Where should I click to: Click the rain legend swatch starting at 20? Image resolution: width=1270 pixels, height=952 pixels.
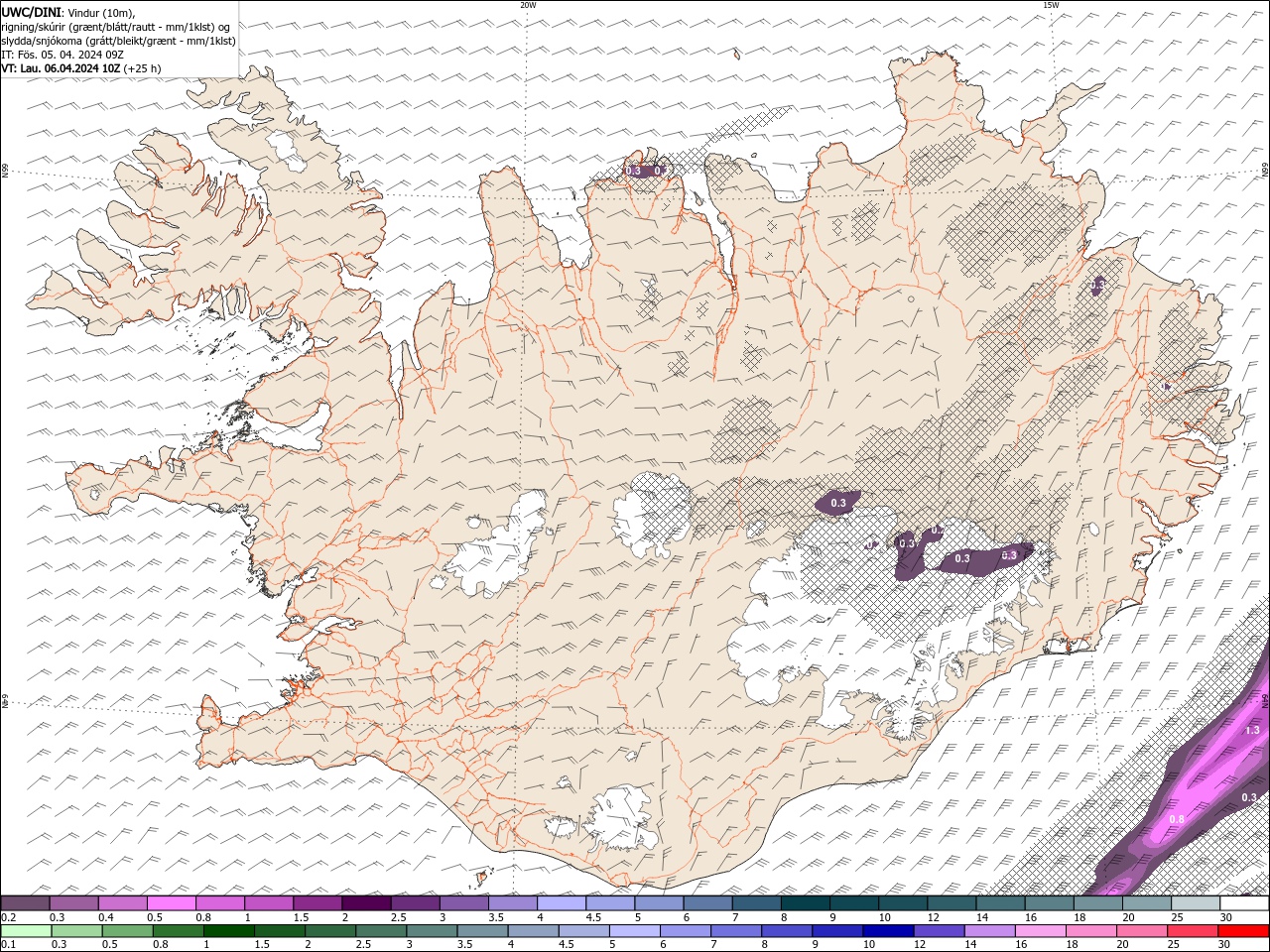point(1141,931)
